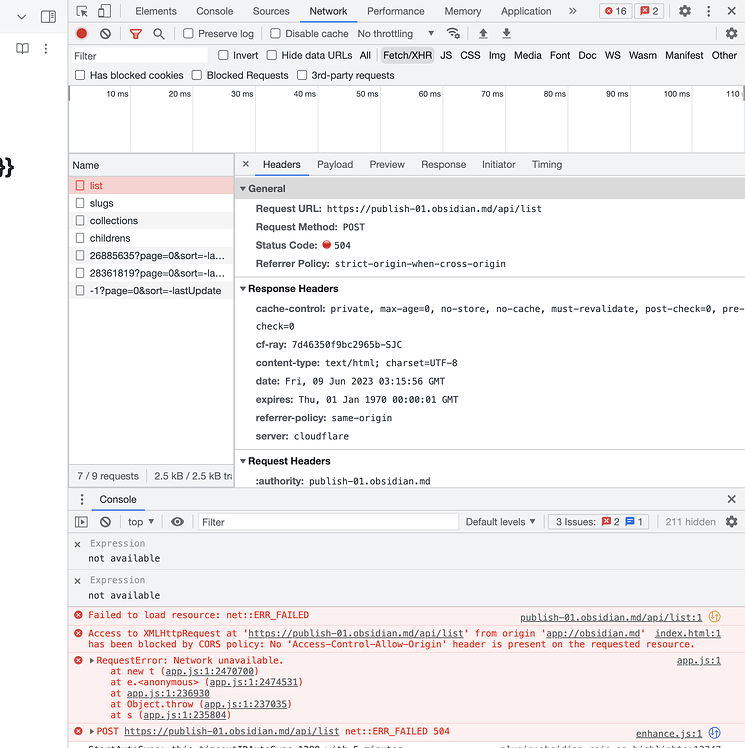The height and width of the screenshot is (748, 745).
Task: Stop recording the network log
Action: click(x=82, y=33)
